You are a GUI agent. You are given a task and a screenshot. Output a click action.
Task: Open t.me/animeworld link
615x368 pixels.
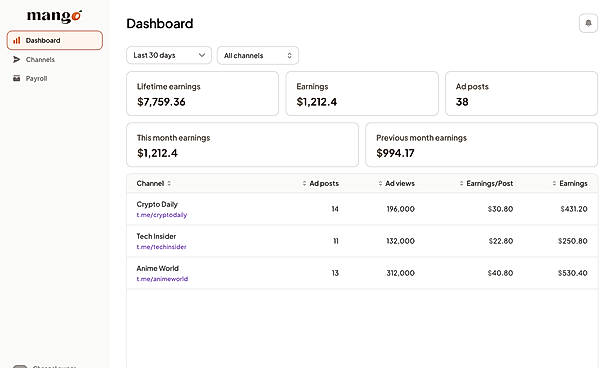162,279
